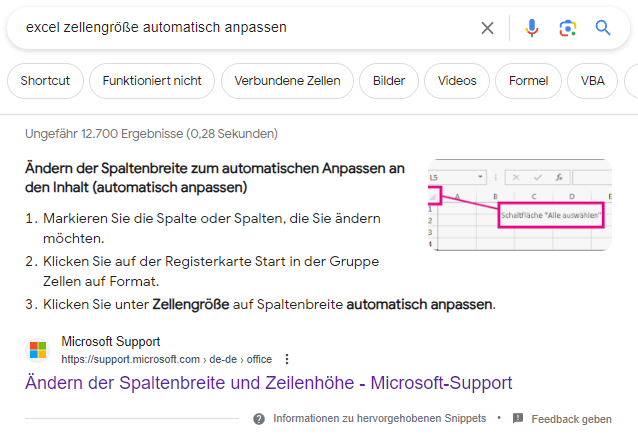Select the Shortcut filter chip
Viewport: 638px width, 438px height.
coord(44,80)
